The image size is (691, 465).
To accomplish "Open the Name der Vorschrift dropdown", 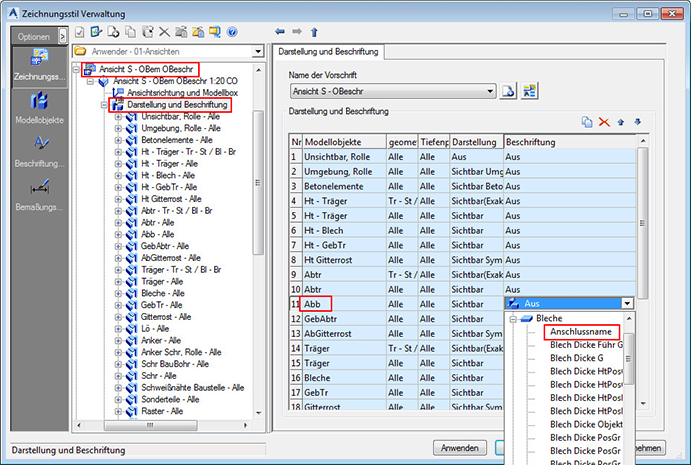I will tap(490, 91).
